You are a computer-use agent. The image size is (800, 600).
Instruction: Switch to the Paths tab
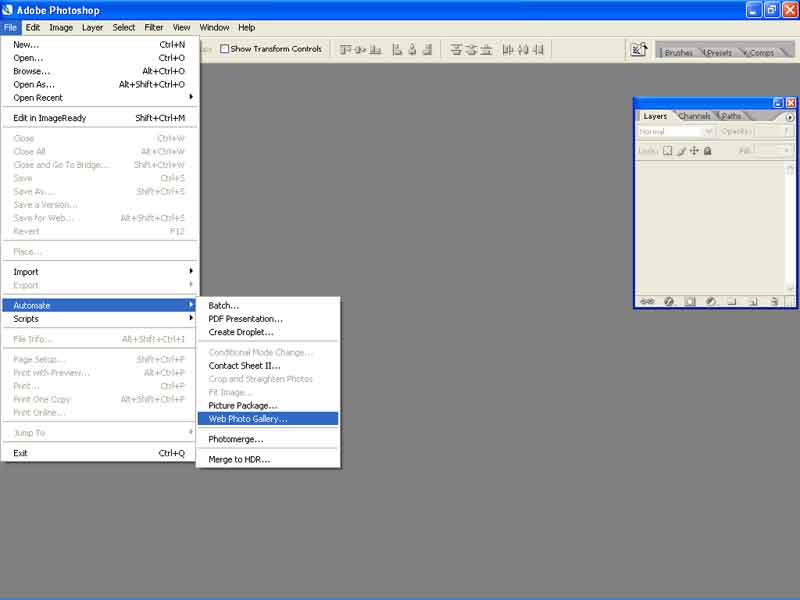click(731, 116)
